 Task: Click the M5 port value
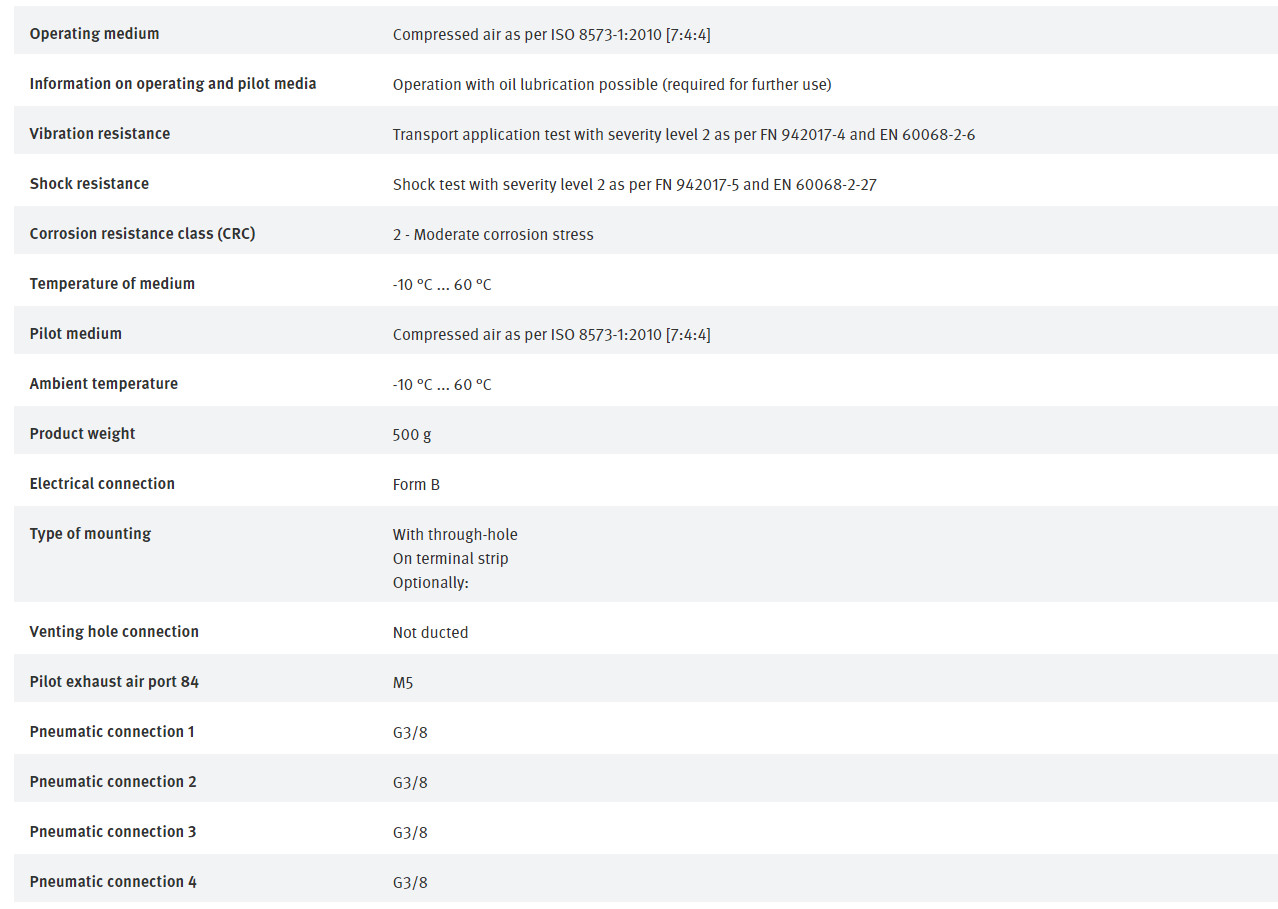(x=403, y=683)
